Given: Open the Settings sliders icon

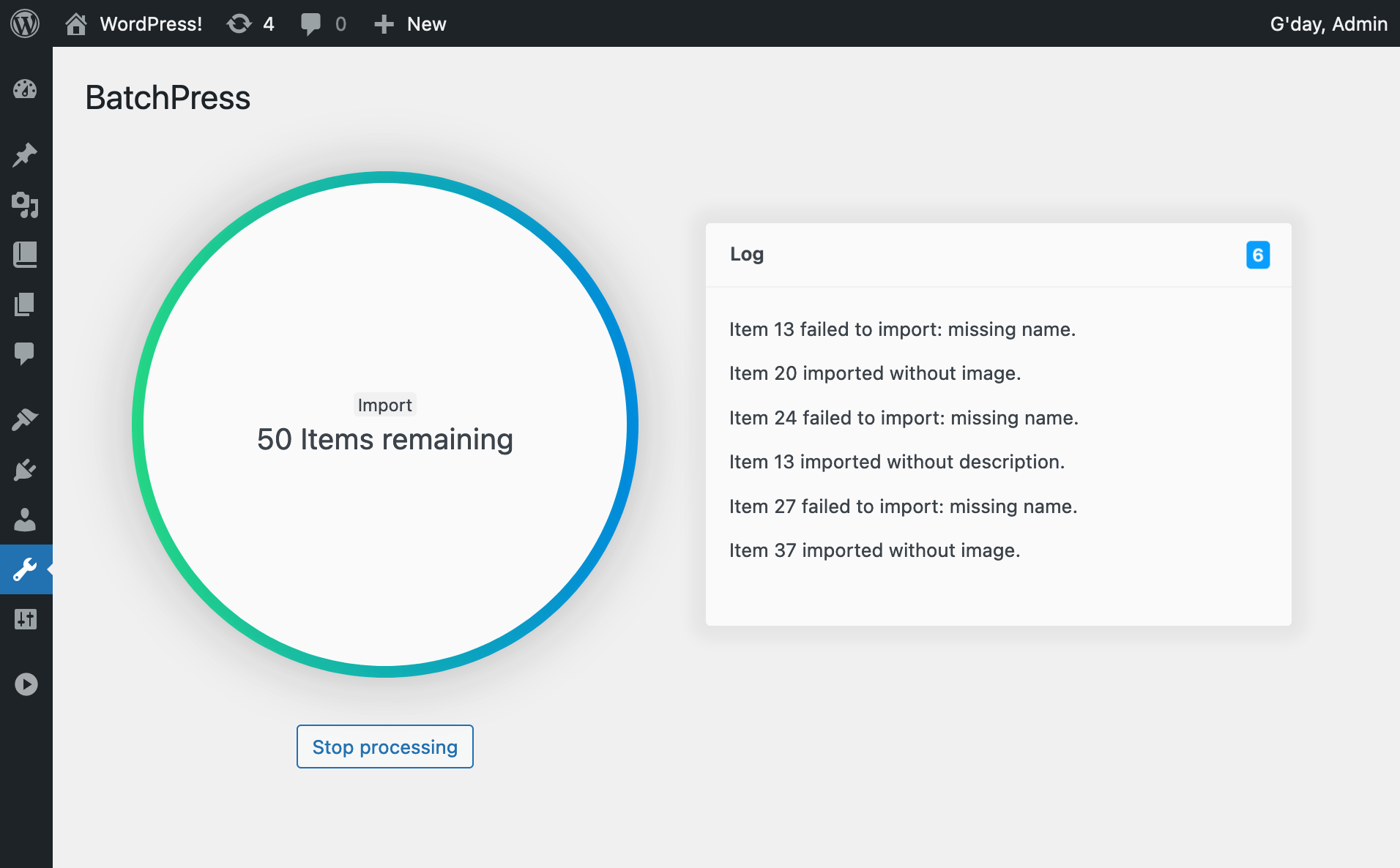Looking at the screenshot, I should 25,619.
